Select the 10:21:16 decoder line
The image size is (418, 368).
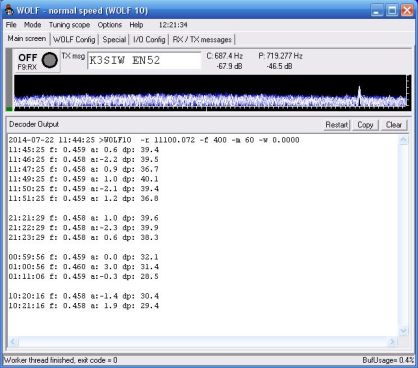click(x=84, y=306)
